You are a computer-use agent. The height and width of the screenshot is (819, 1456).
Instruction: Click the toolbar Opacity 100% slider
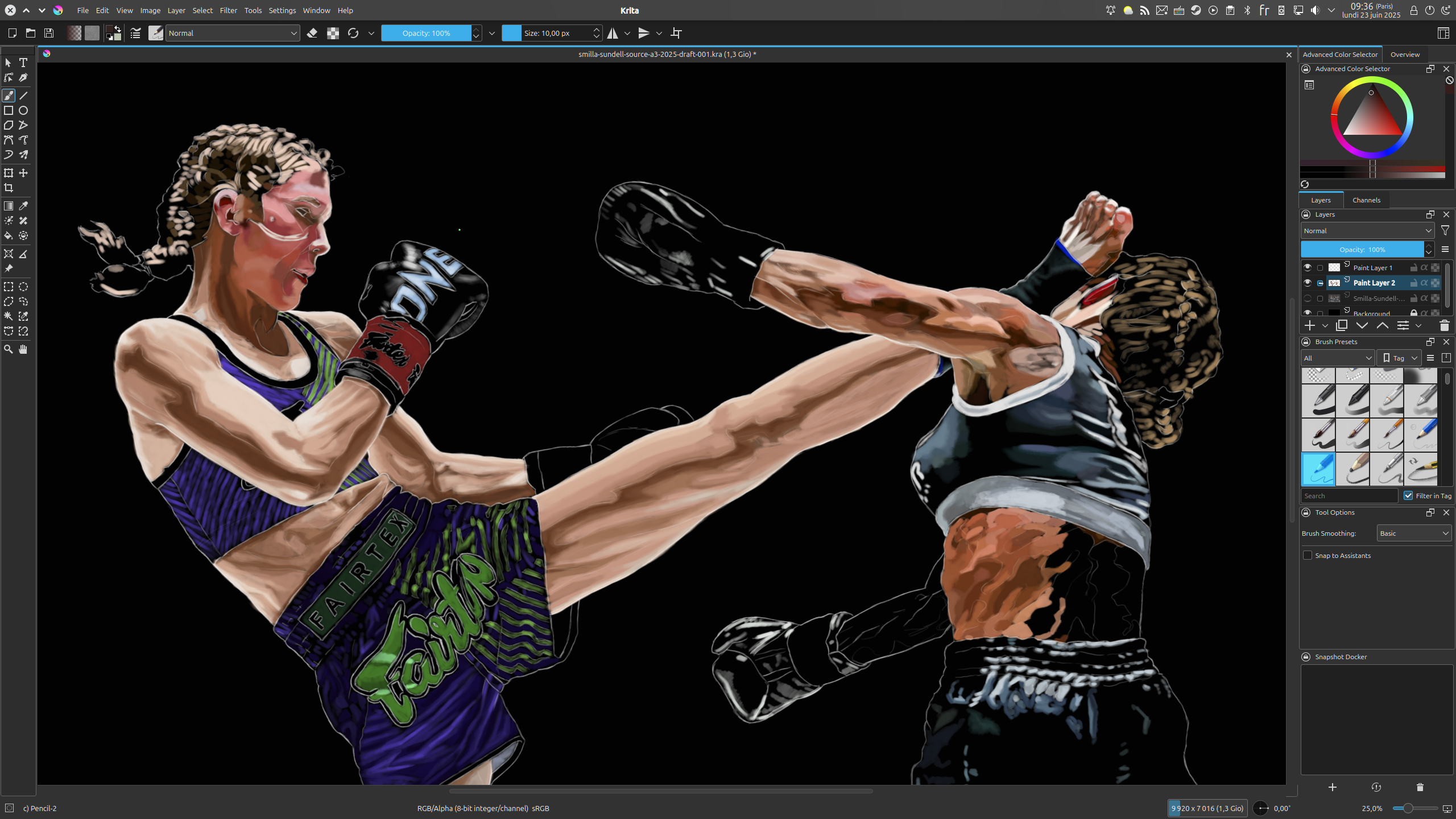point(426,33)
